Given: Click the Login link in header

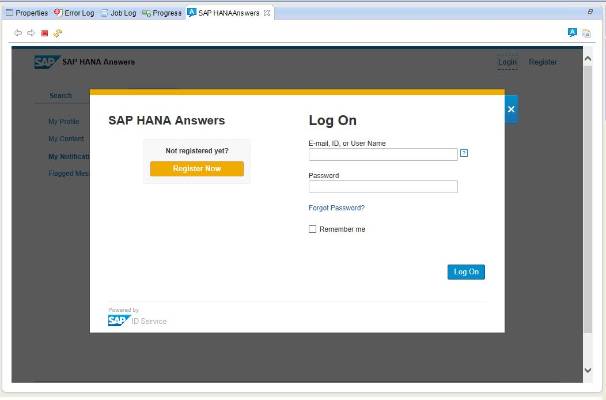Looking at the screenshot, I should coord(507,62).
